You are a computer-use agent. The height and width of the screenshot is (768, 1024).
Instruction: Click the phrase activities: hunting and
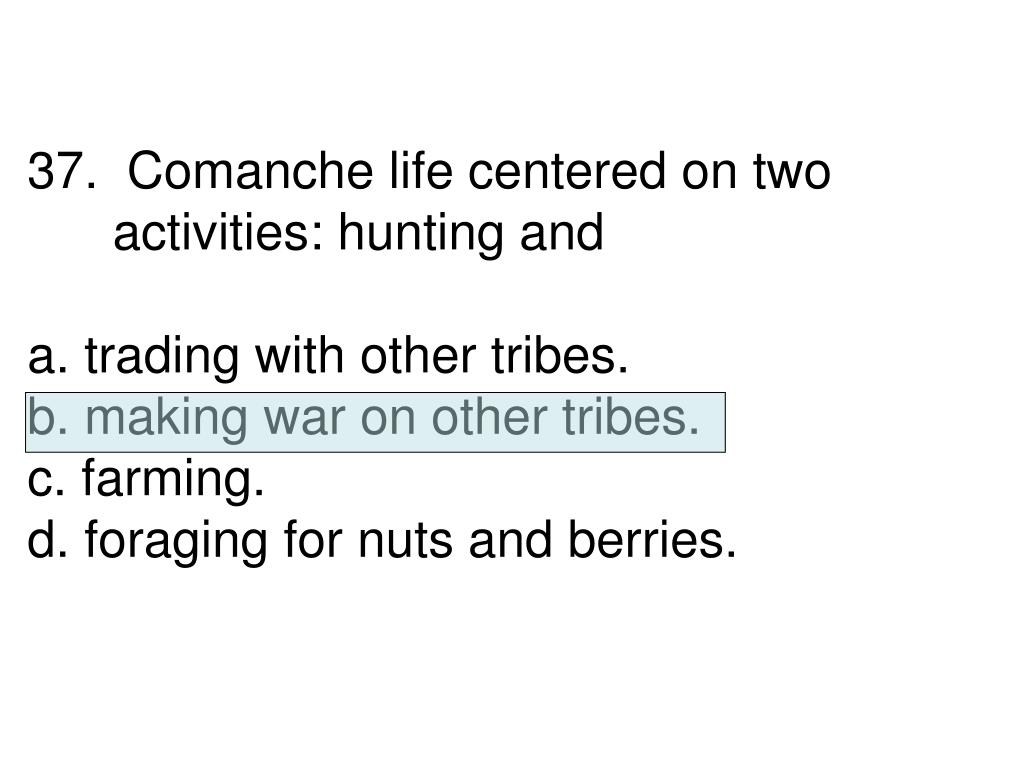tap(359, 234)
